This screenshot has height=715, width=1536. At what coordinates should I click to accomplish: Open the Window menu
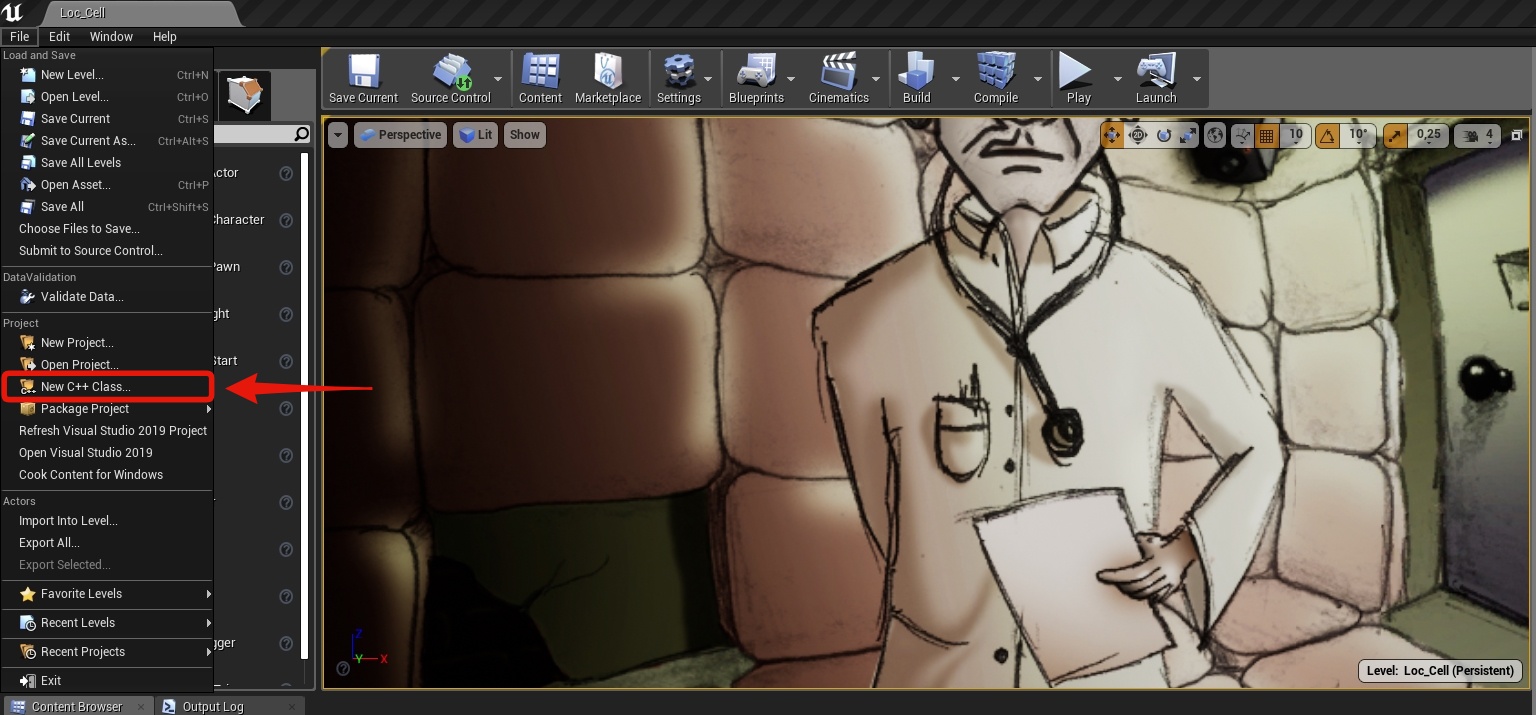tap(111, 37)
